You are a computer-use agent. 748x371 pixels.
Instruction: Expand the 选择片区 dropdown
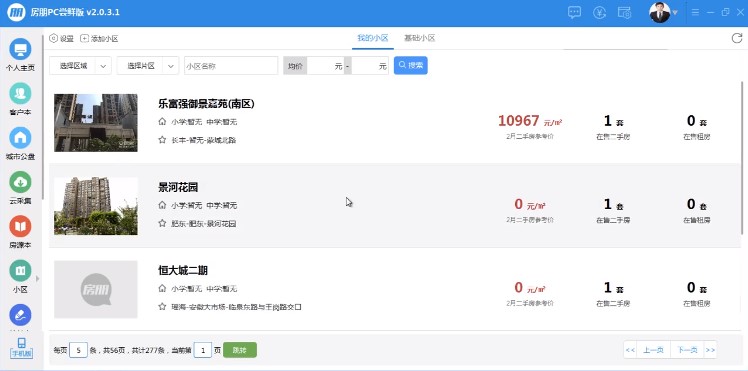(148, 66)
